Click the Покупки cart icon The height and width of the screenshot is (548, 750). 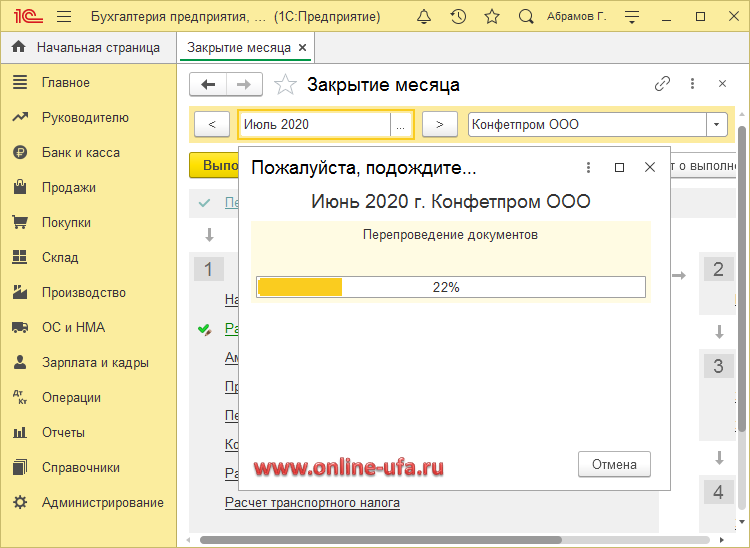[20, 222]
